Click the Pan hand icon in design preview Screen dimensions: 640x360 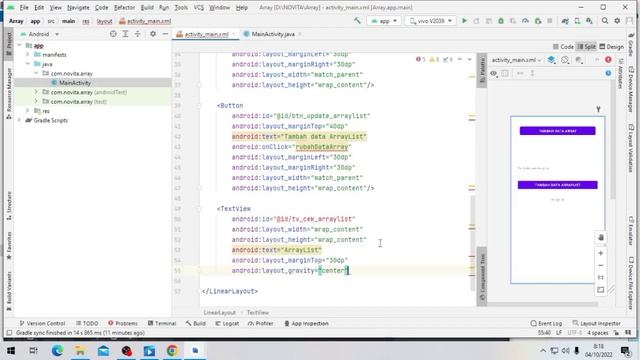tap(601, 238)
